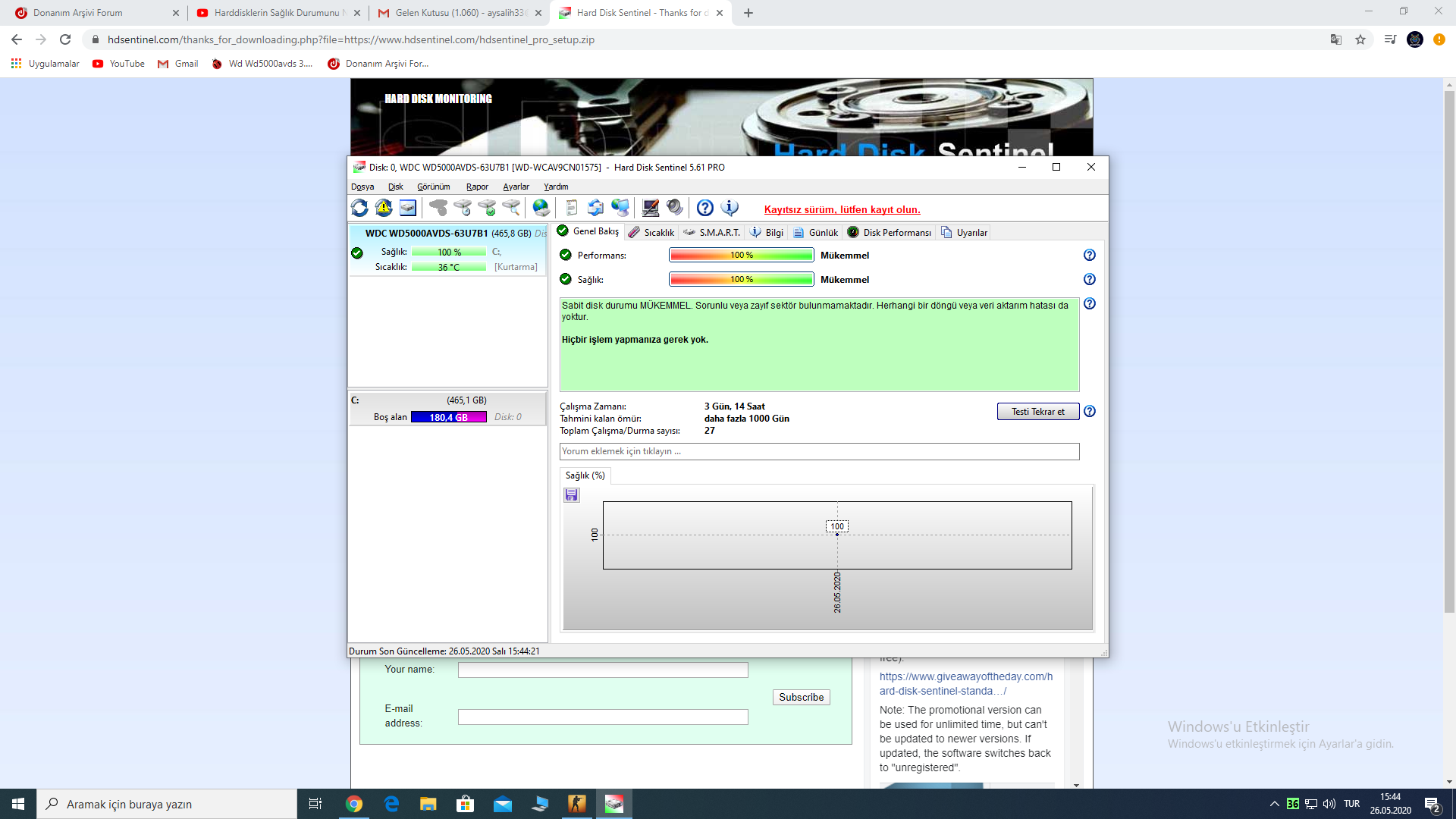The width and height of the screenshot is (1456, 819).
Task: Switch to Sıcaklık tab
Action: [x=651, y=233]
